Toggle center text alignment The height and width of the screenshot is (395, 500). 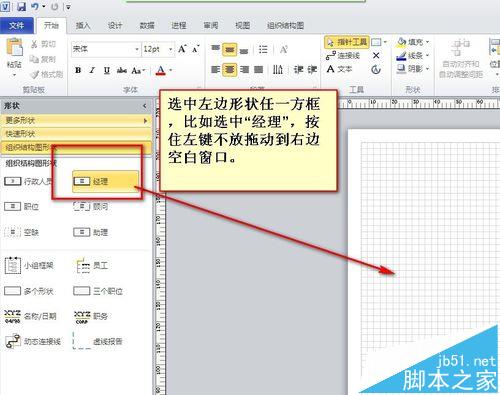pos(229,69)
